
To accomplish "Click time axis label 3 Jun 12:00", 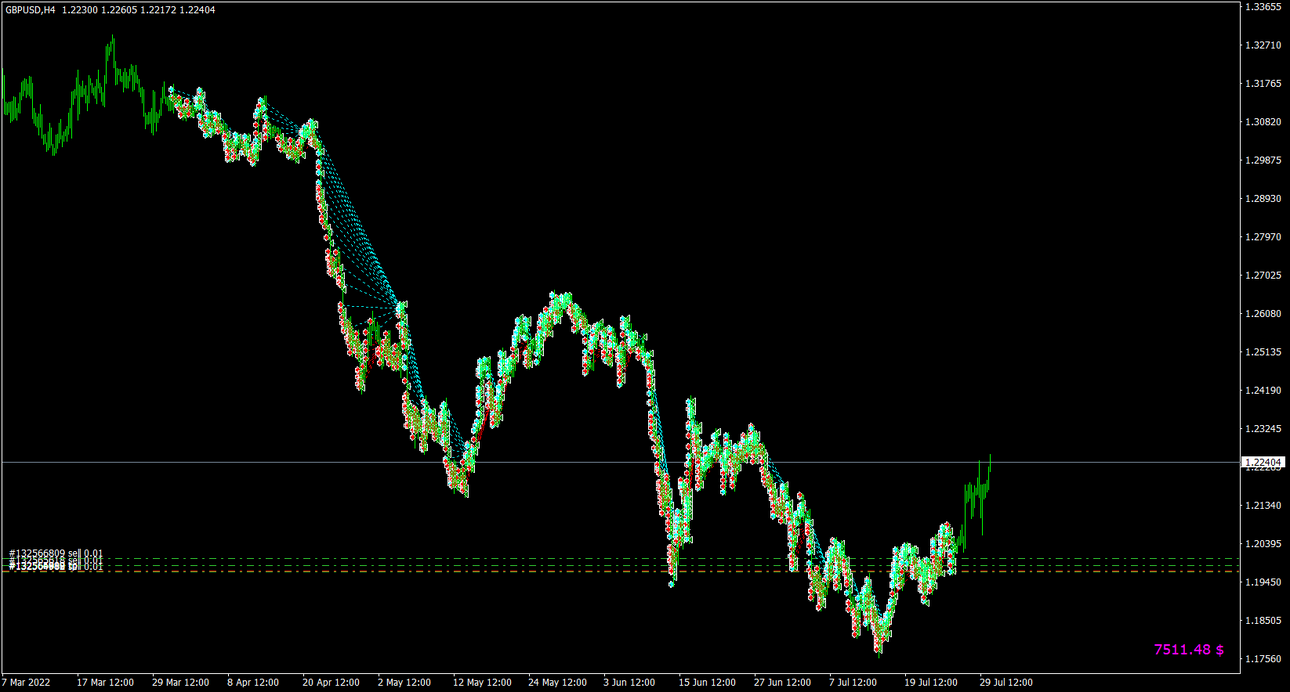I will 630,683.
